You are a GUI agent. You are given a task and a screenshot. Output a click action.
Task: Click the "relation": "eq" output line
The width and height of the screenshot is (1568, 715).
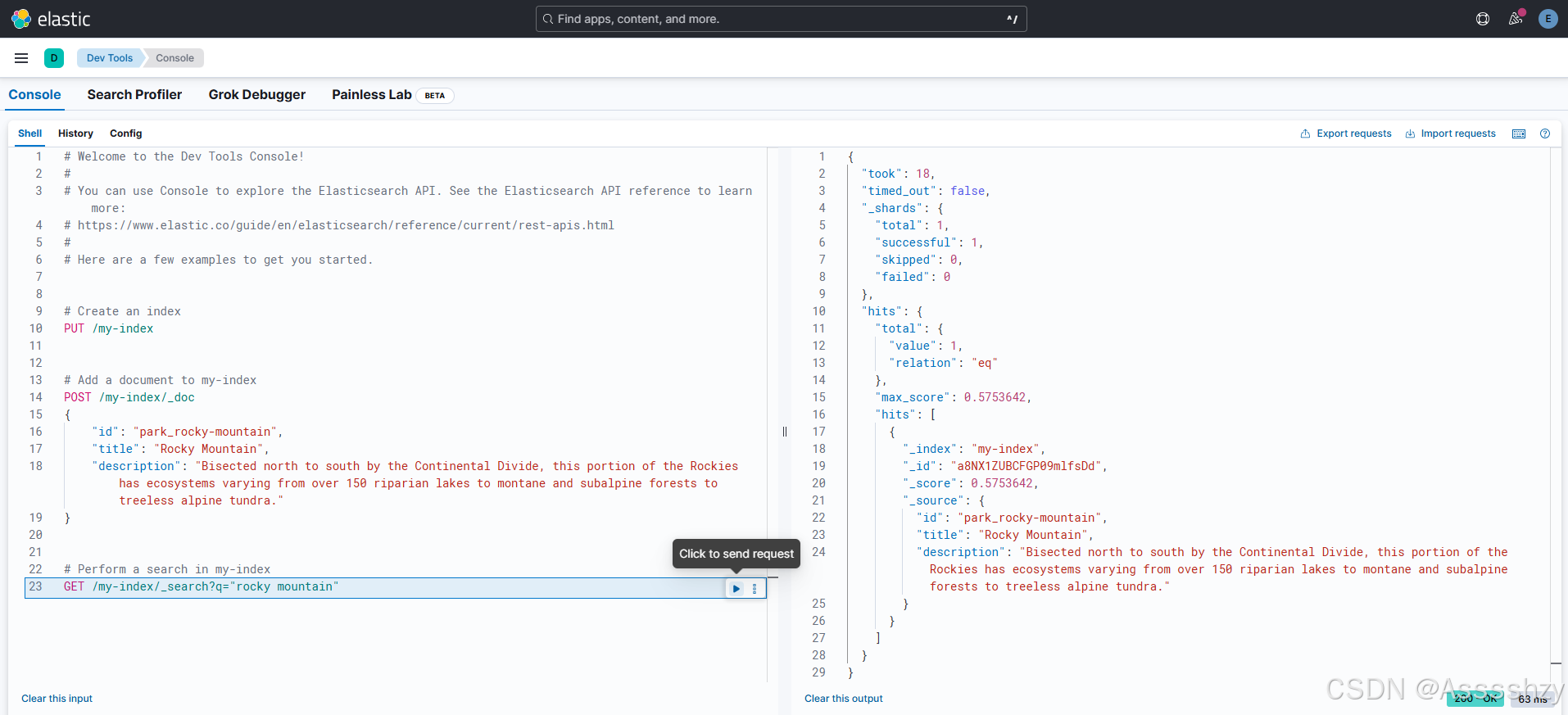943,363
